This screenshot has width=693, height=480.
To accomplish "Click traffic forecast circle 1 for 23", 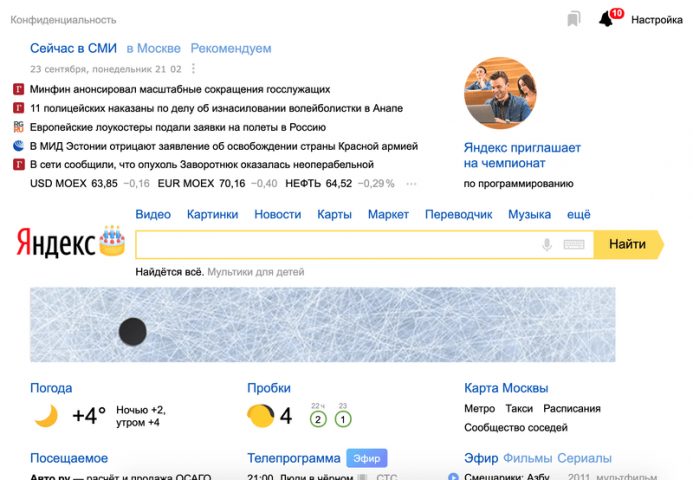I will pyautogui.click(x=343, y=419).
